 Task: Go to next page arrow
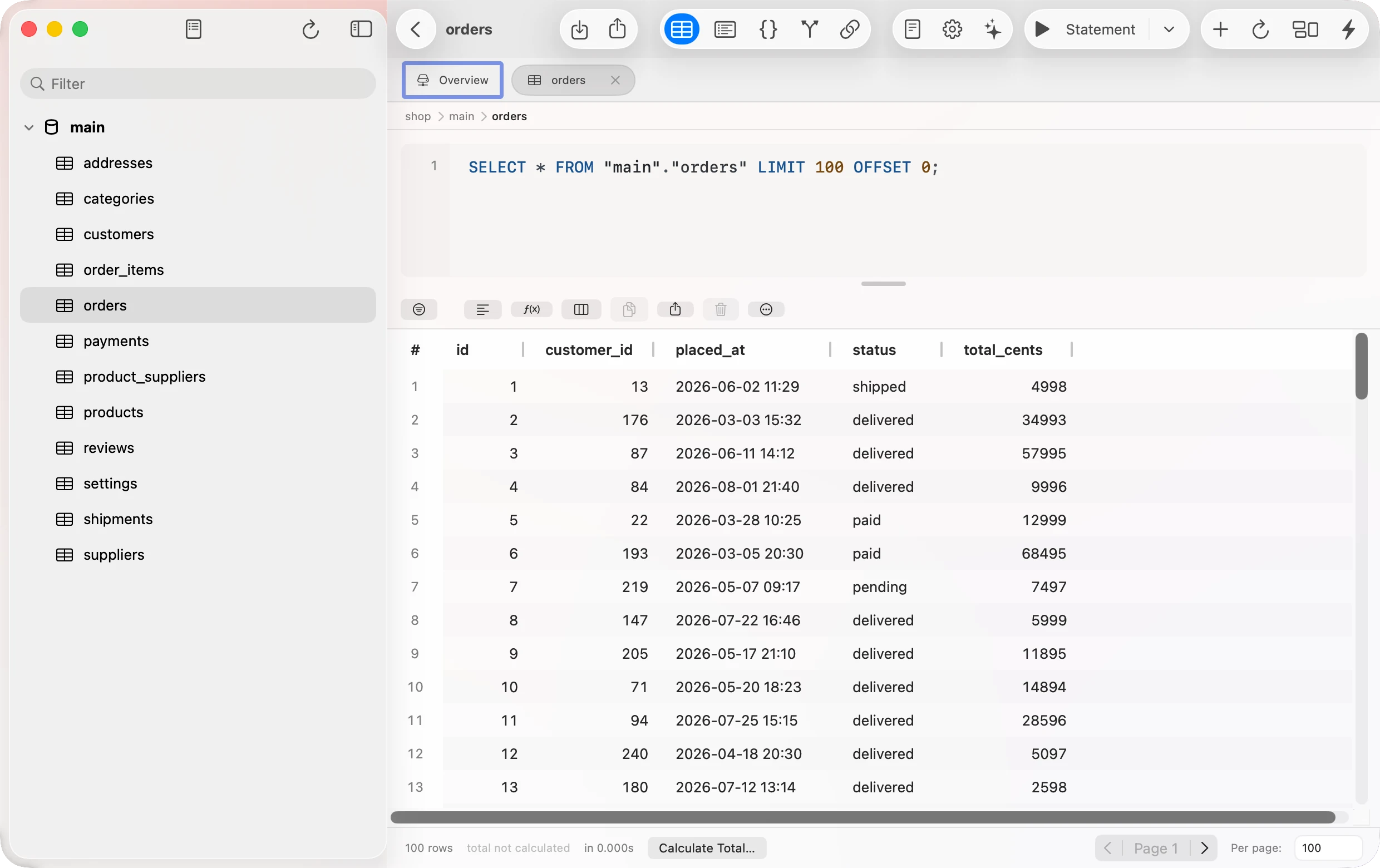[x=1204, y=849]
